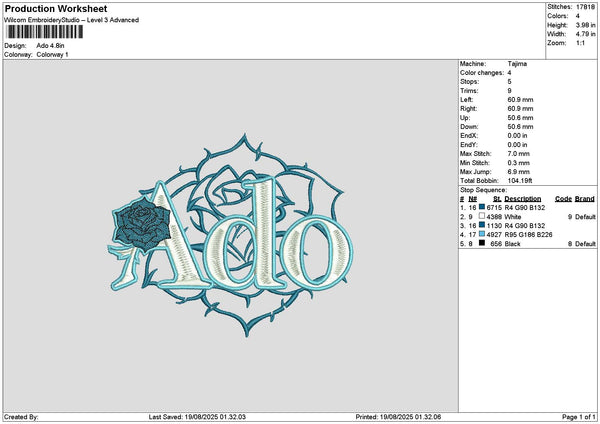Viewport: 600px width, 424px height.
Task: Click the dark blue swatch beside 6715
Action: tap(482, 207)
